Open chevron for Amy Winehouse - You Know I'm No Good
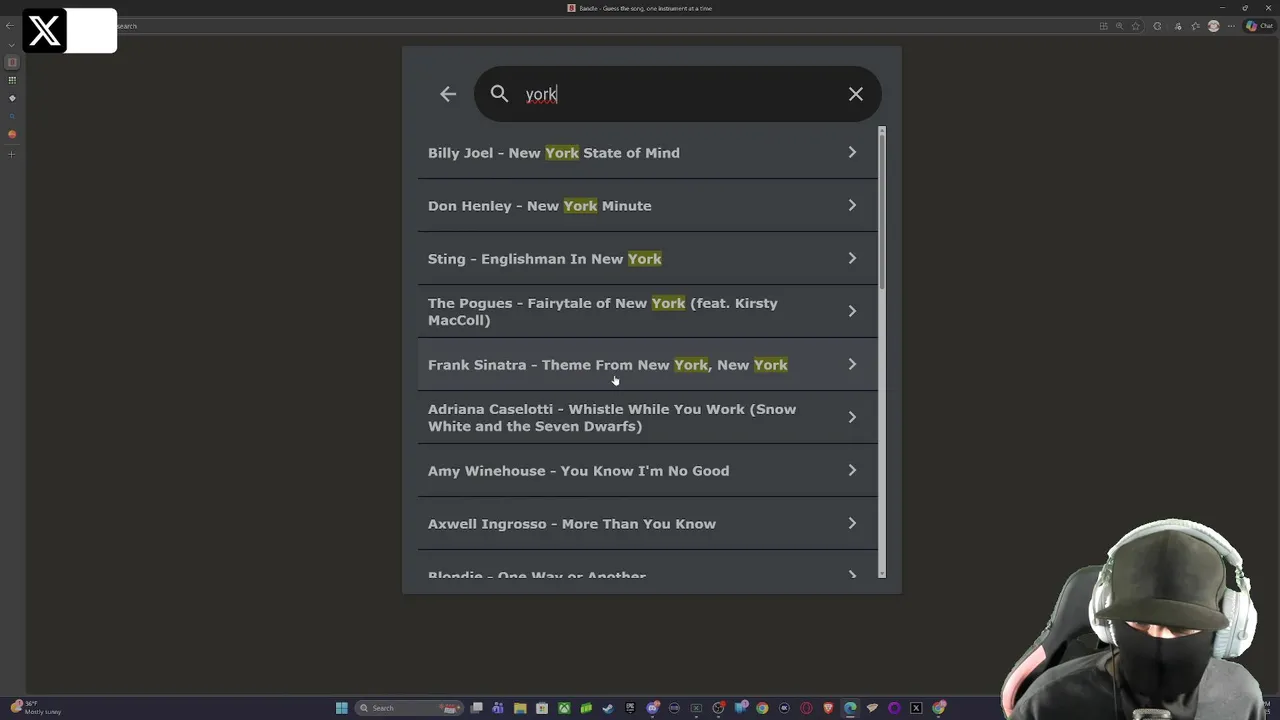Viewport: 1280px width, 720px height. pos(852,470)
